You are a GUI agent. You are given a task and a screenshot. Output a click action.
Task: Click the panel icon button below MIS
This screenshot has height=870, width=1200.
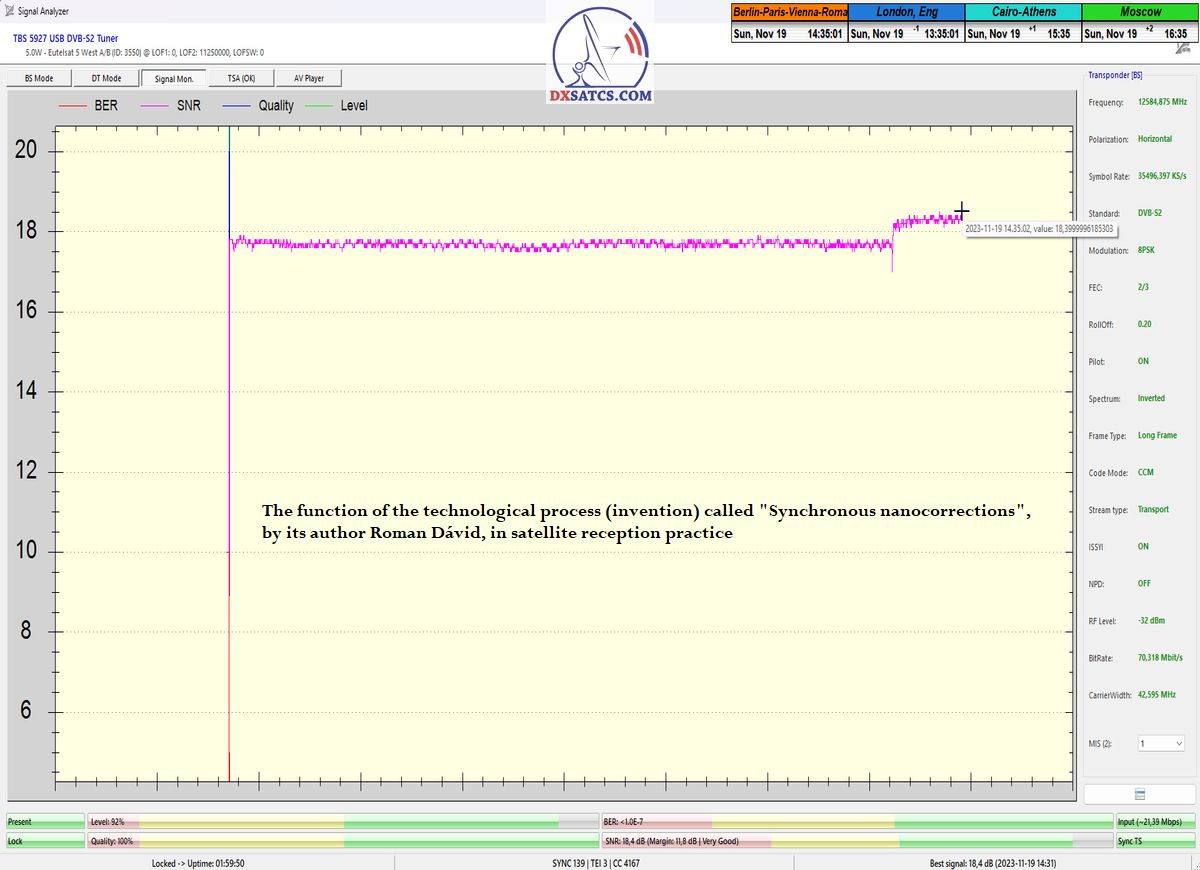[1139, 794]
